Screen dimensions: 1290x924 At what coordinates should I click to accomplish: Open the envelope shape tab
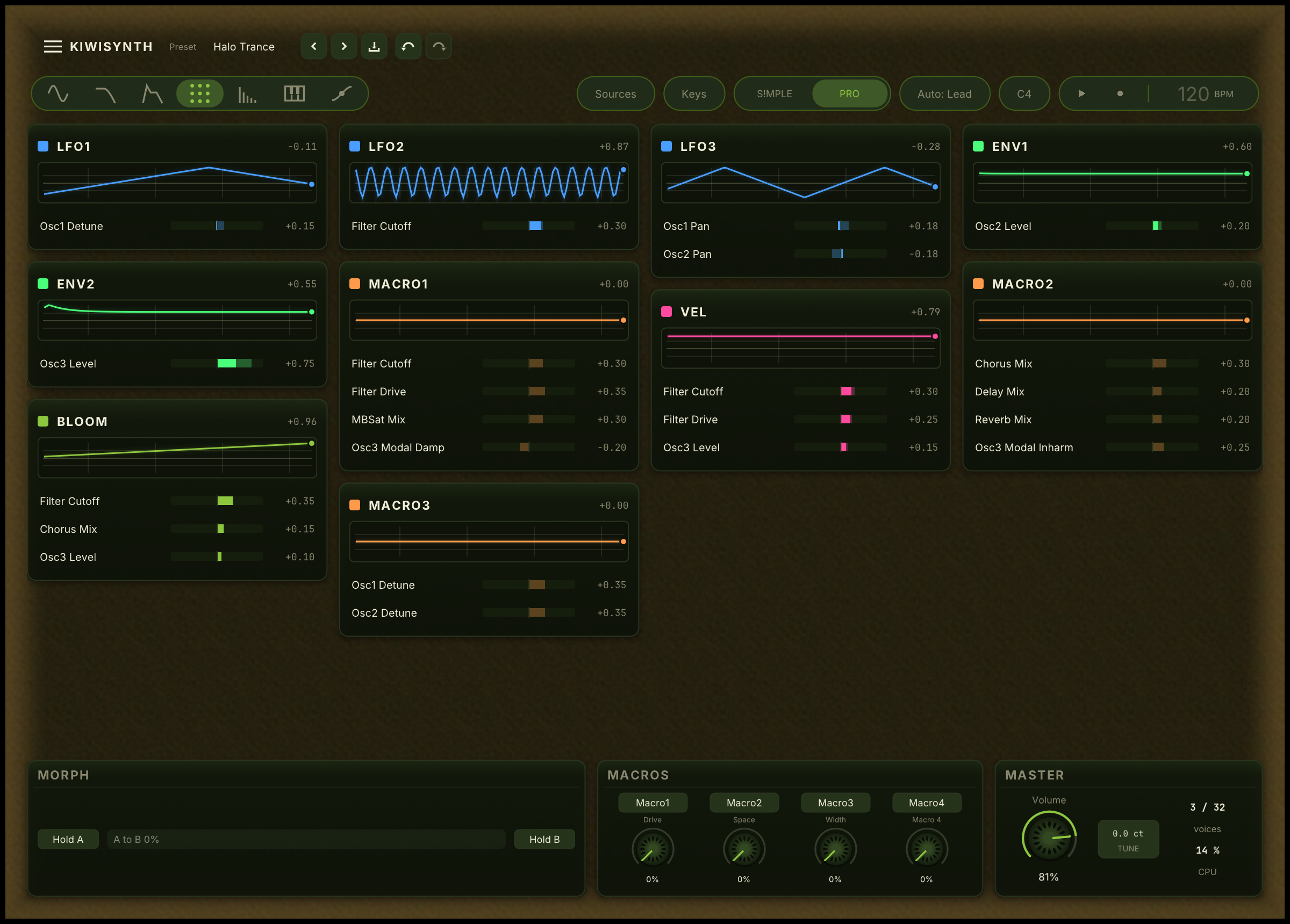tap(153, 94)
